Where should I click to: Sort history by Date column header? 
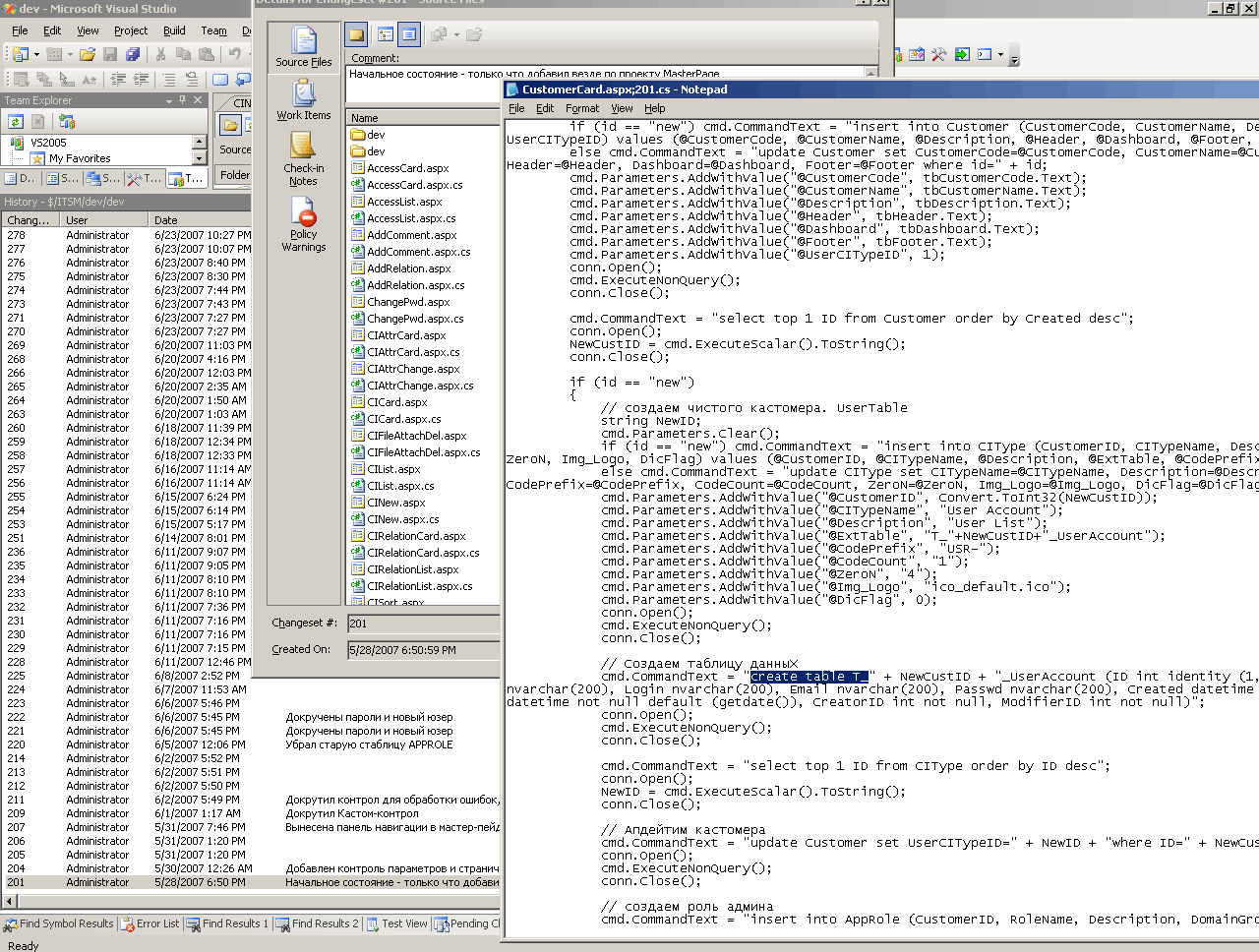201,220
